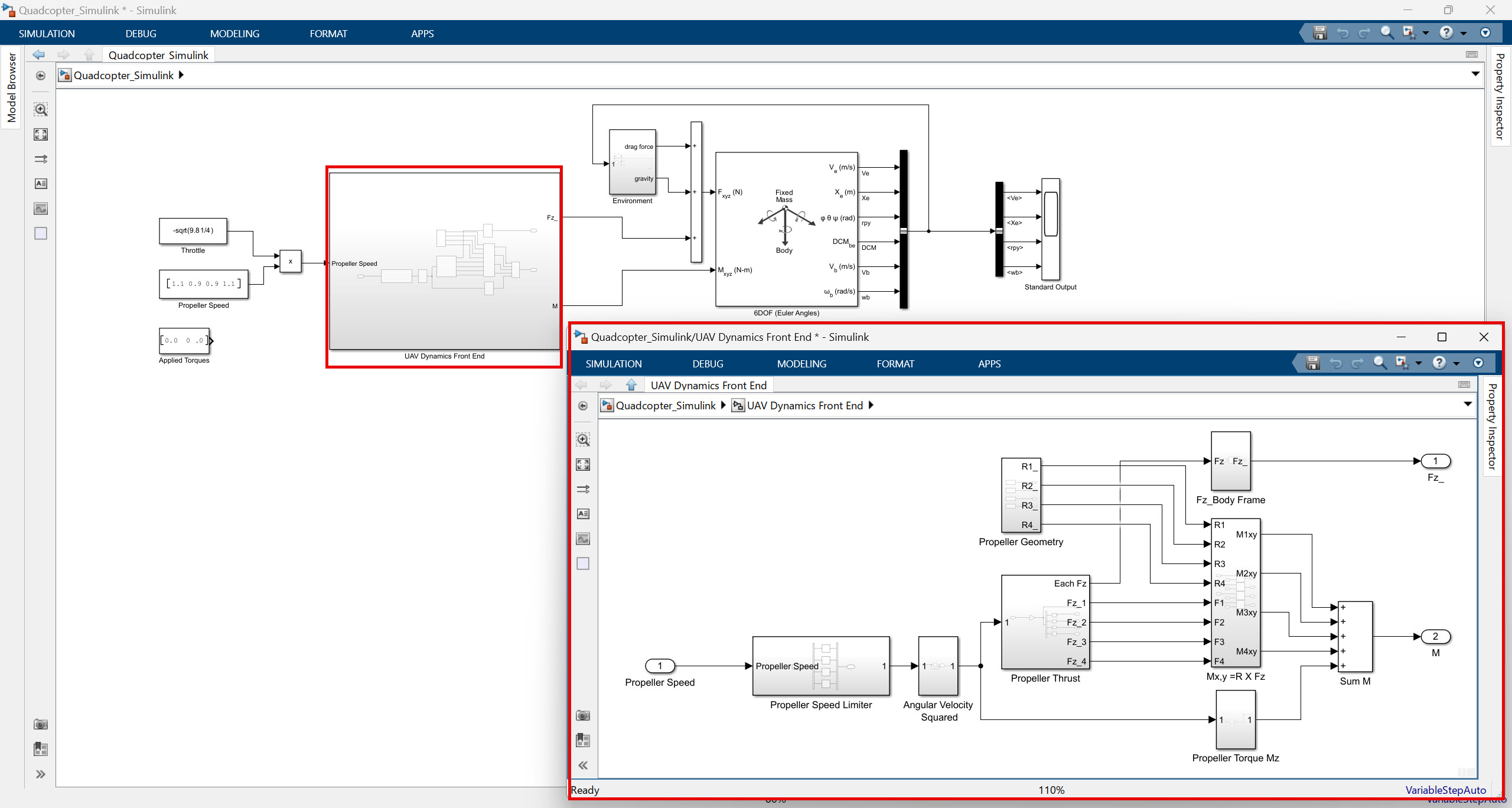Viewport: 1512px width, 808px height.
Task: Expand arrow after UAV Dynamics Front End breadcrumb
Action: (x=871, y=405)
